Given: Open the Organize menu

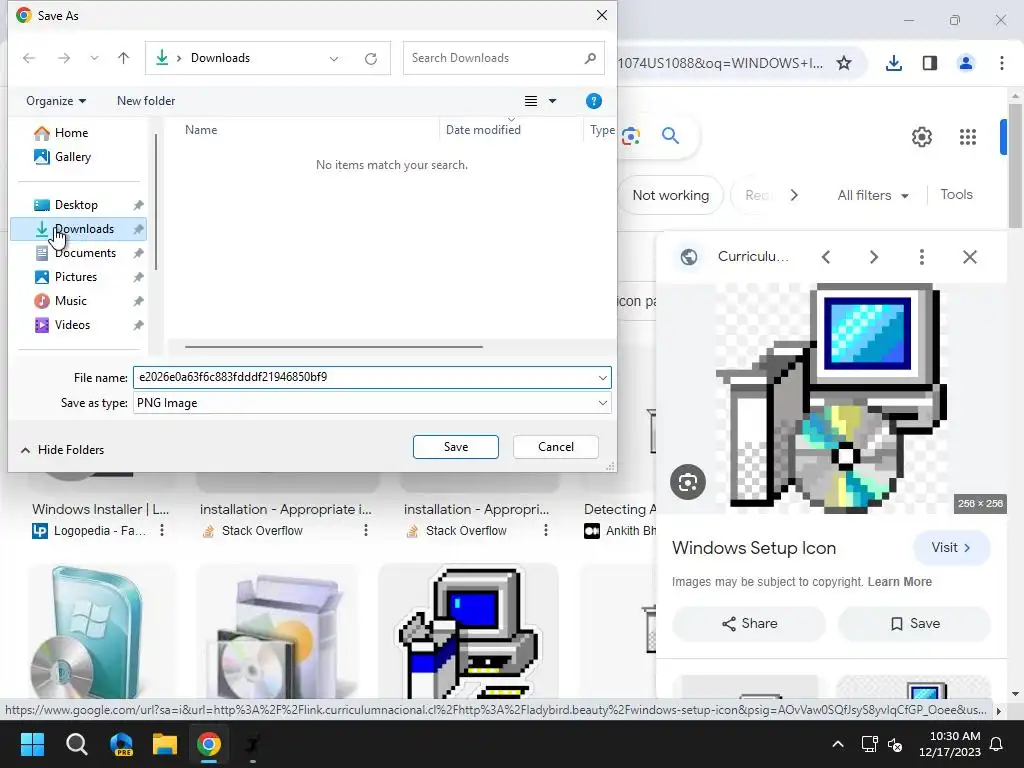Looking at the screenshot, I should pos(56,101).
